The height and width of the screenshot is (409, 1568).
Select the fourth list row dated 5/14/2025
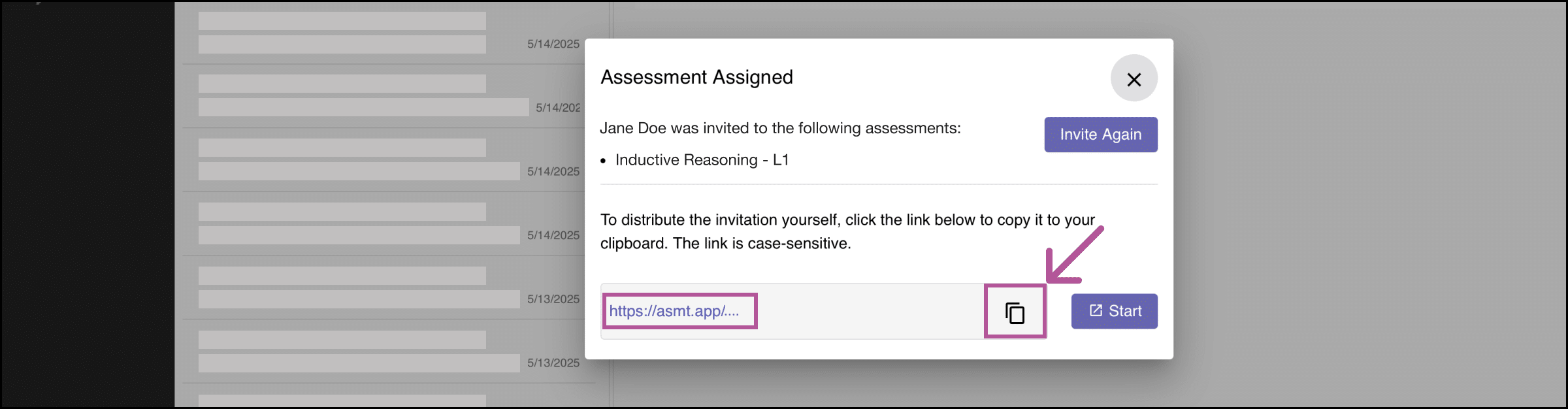click(x=389, y=223)
